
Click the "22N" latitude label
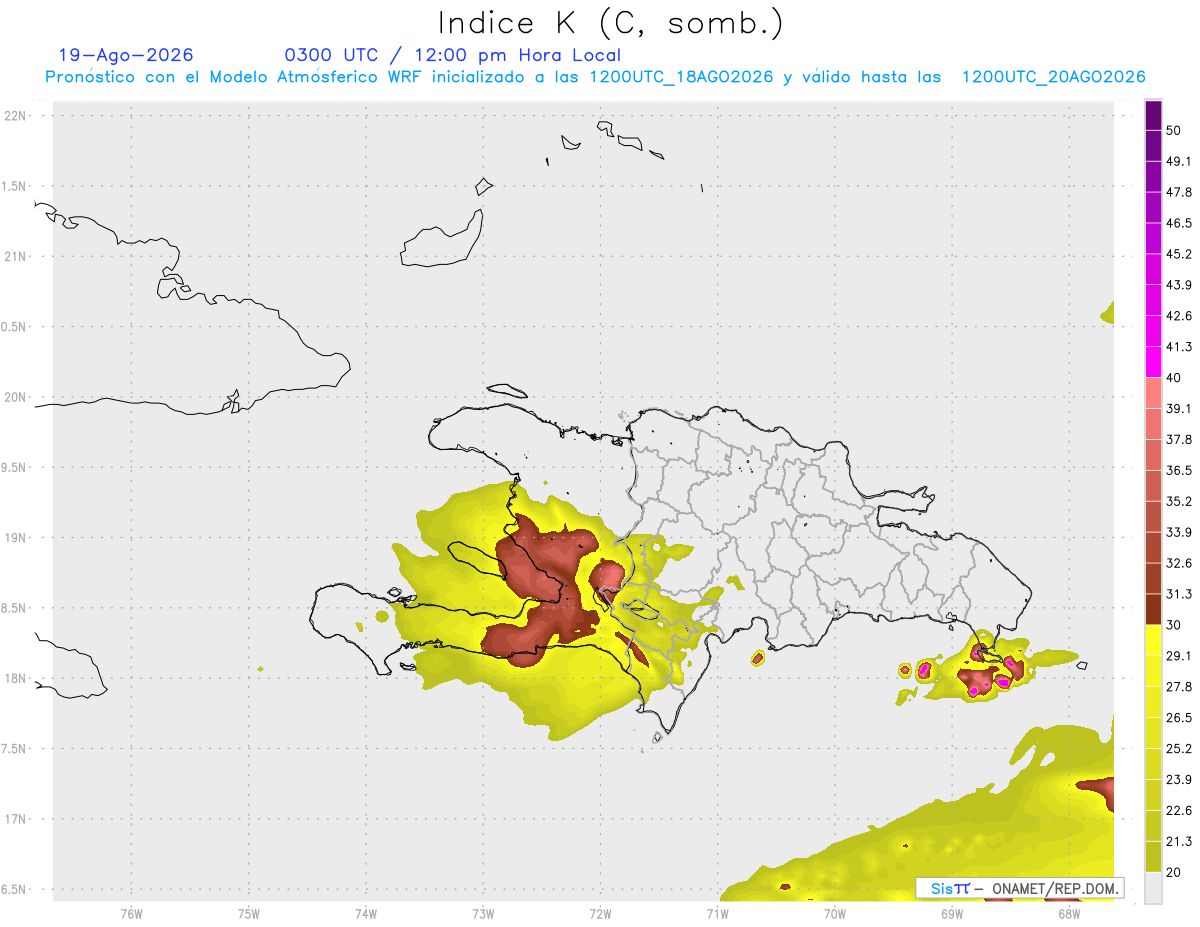pos(17,116)
